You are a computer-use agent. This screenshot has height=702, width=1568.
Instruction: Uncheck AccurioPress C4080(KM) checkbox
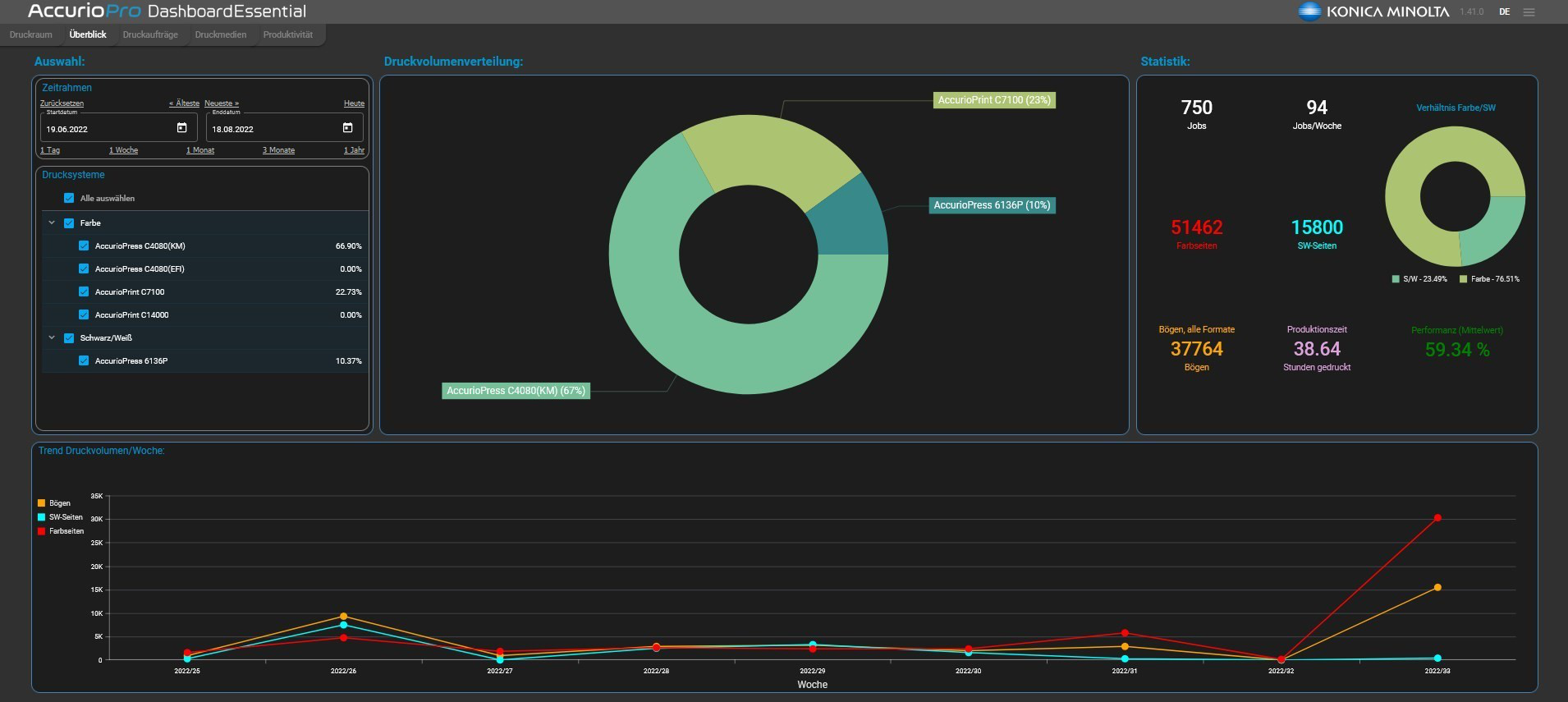pyautogui.click(x=84, y=245)
